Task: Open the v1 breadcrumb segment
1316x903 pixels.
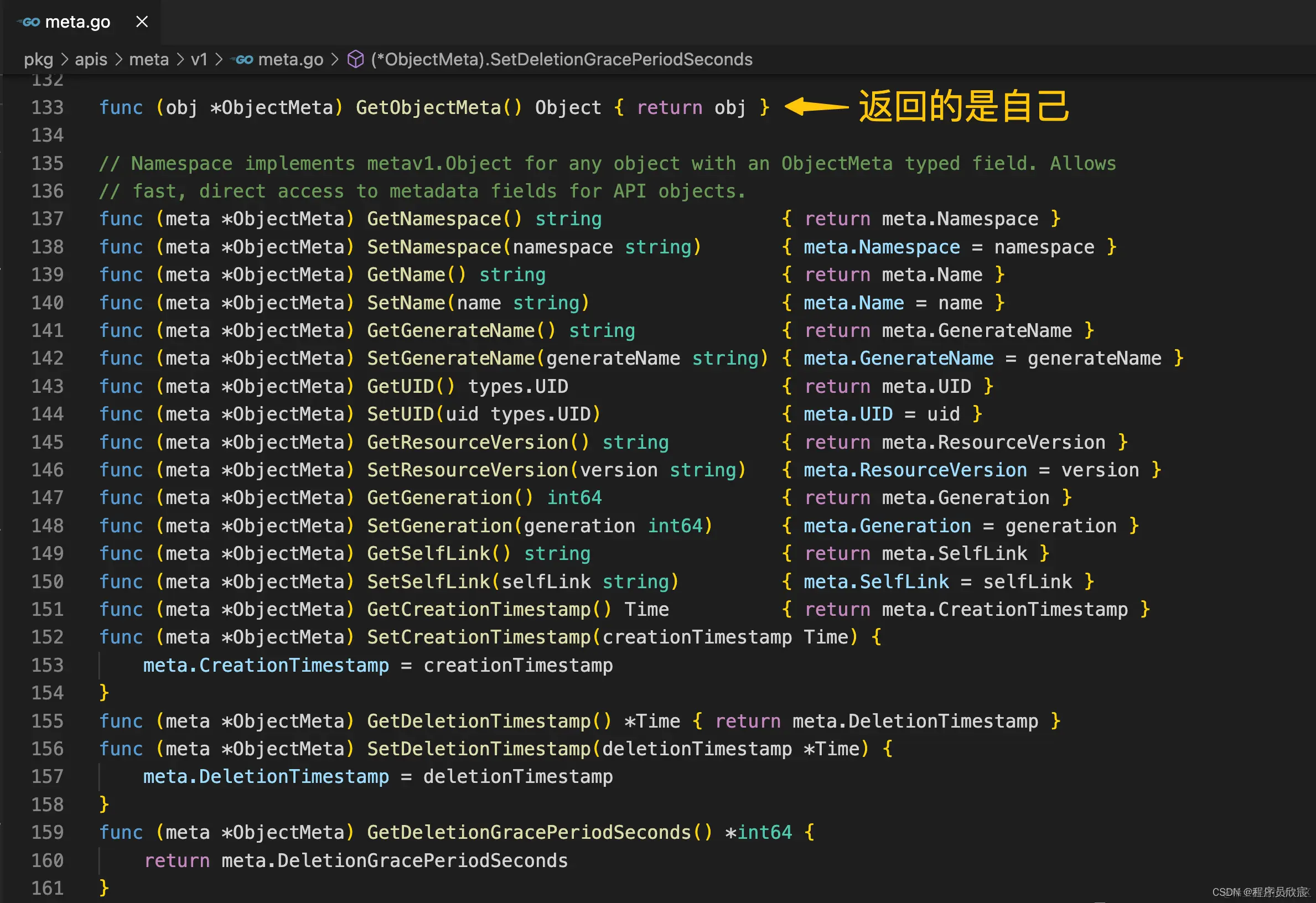Action: click(199, 59)
